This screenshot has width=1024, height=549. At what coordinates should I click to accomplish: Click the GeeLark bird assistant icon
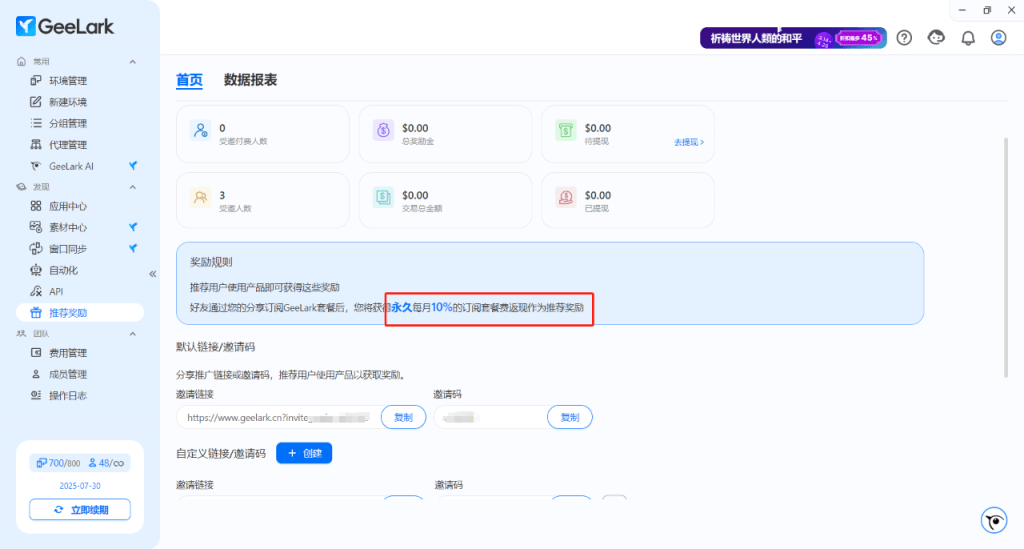[993, 520]
